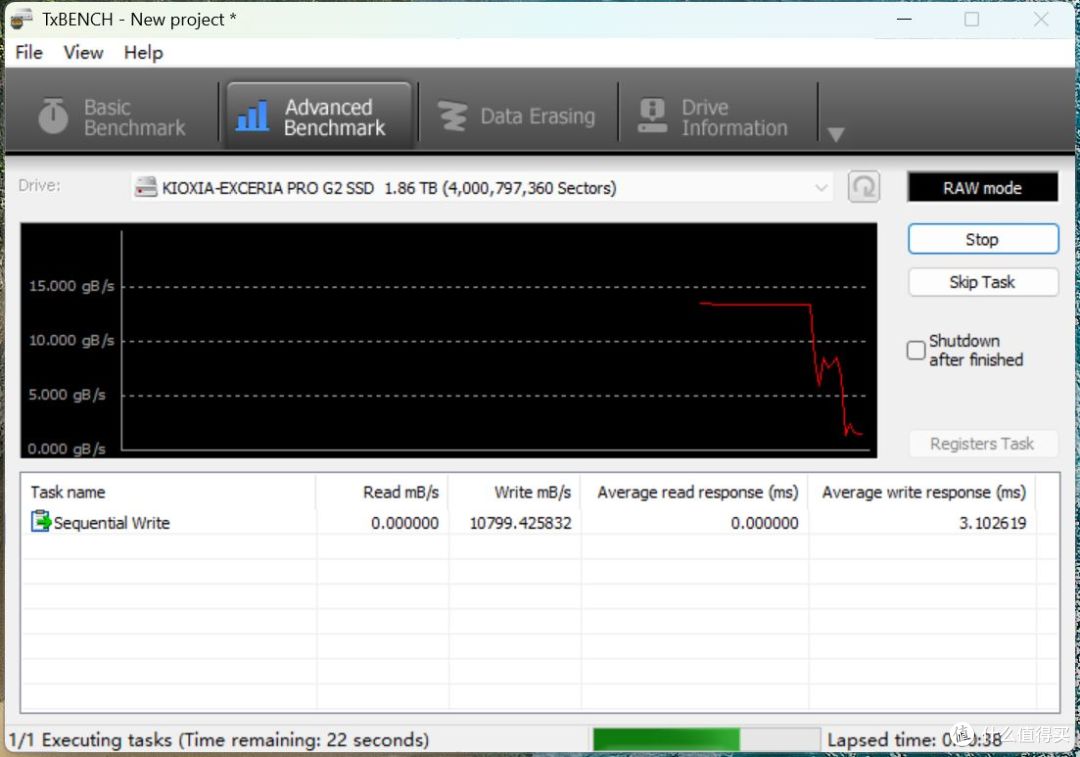Click the Advanced Benchmark bar chart icon
Image resolution: width=1080 pixels, height=757 pixels.
coord(253,116)
